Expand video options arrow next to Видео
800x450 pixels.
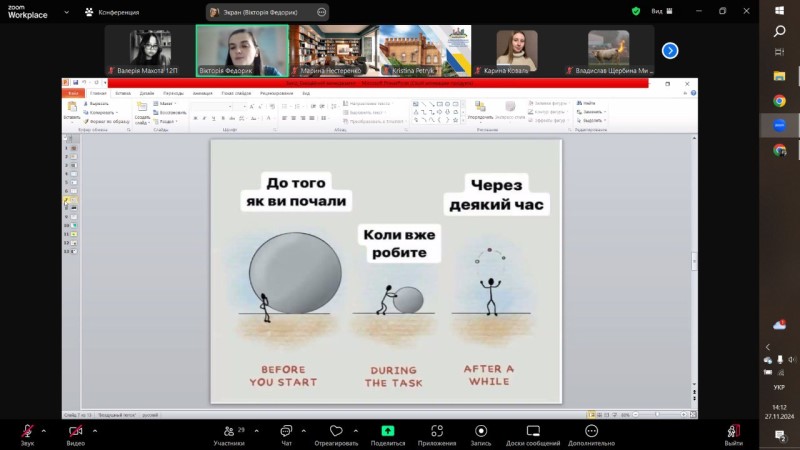click(x=95, y=431)
